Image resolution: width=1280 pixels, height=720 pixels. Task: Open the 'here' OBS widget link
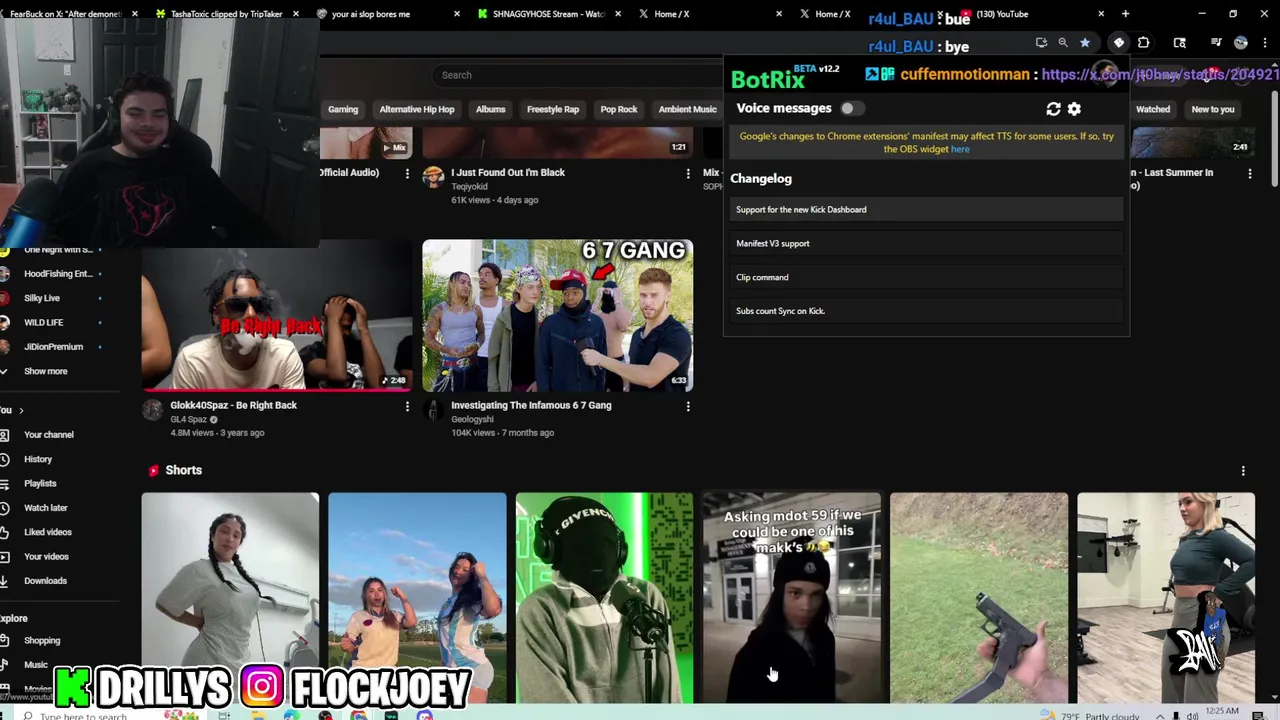click(960, 150)
